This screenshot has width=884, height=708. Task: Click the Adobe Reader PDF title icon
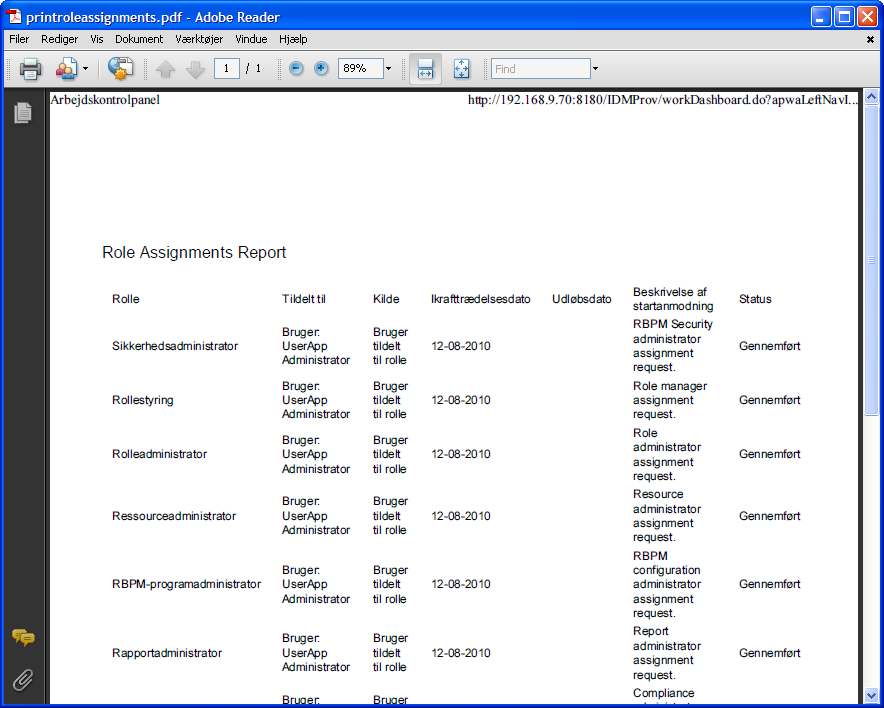pos(14,16)
